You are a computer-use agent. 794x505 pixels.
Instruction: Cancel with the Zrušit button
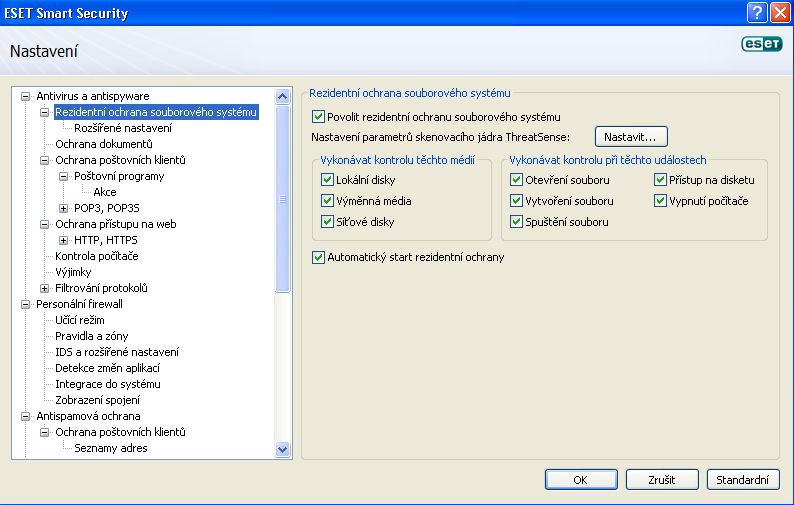pos(662,480)
